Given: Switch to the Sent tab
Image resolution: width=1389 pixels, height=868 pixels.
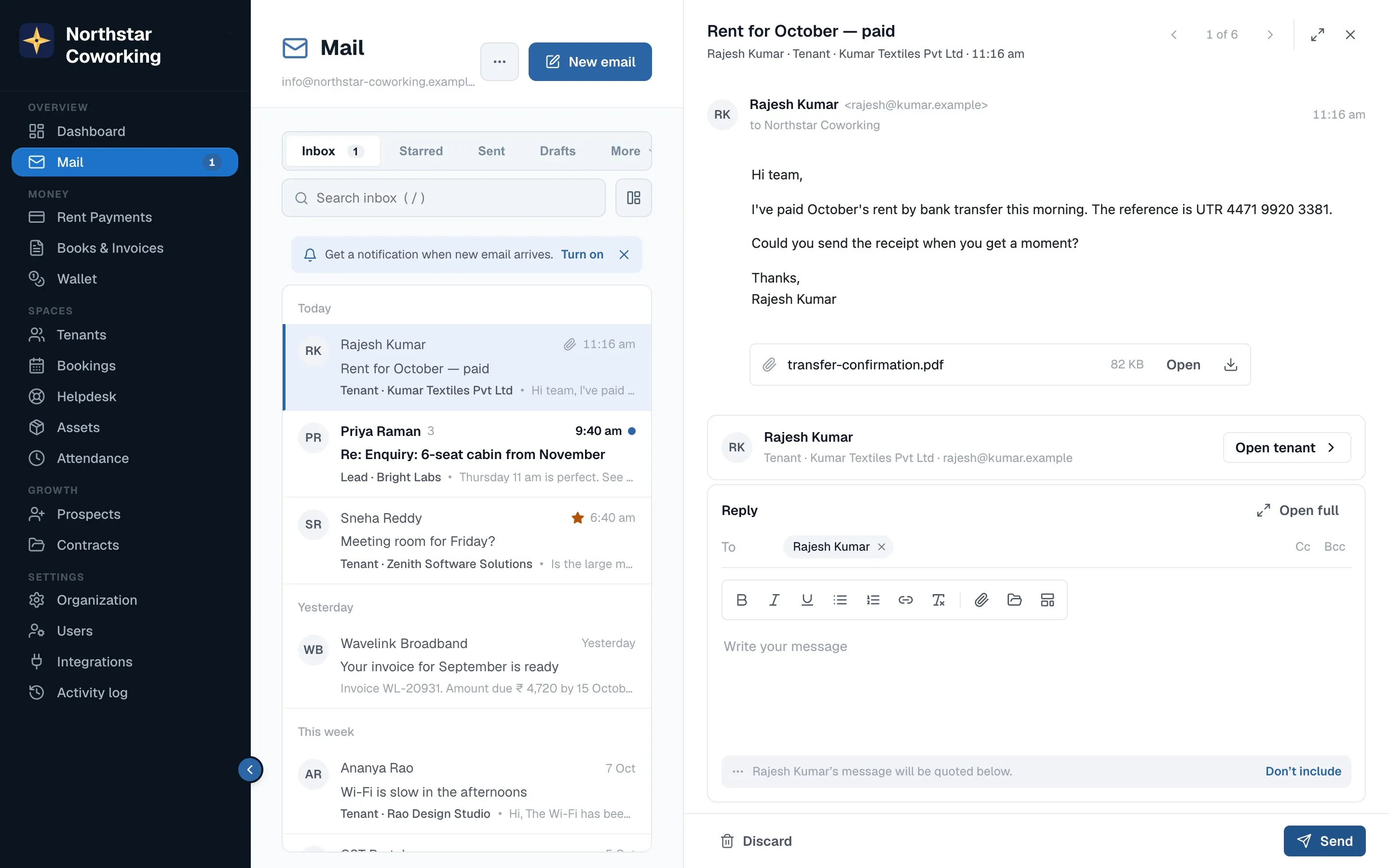Looking at the screenshot, I should click(x=491, y=151).
